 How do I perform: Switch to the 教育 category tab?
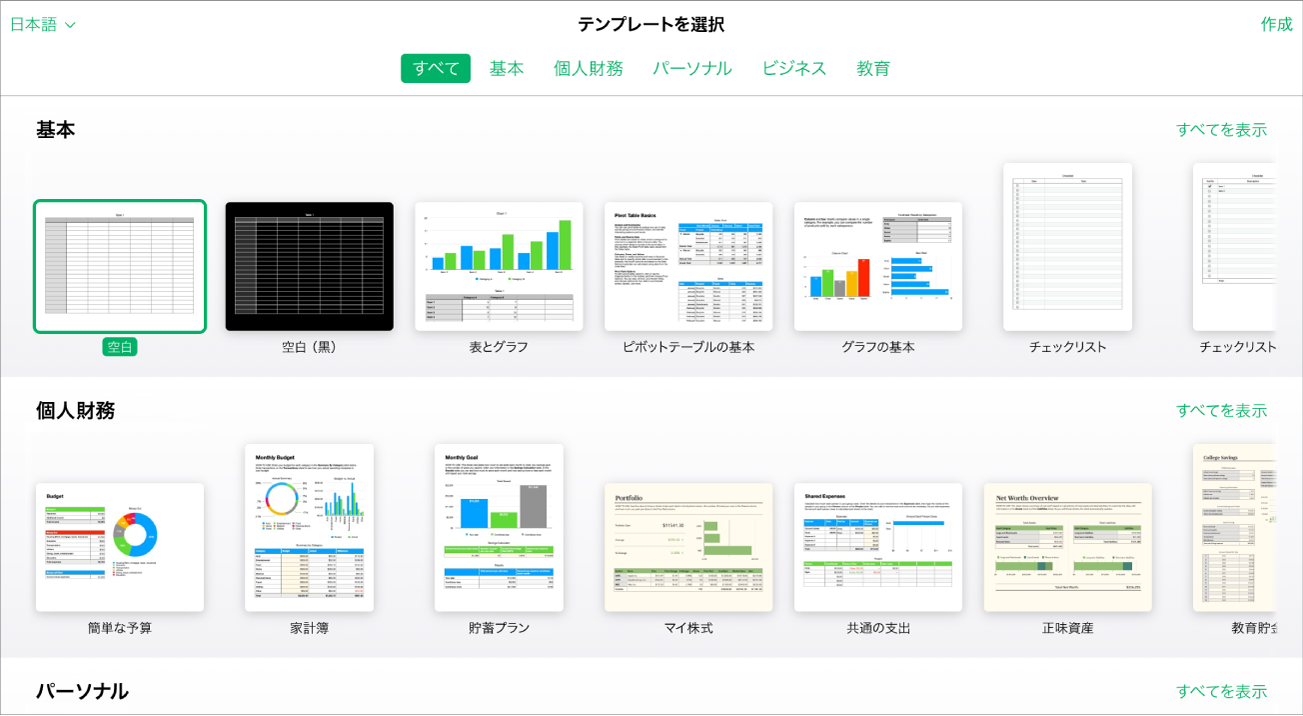coord(874,68)
